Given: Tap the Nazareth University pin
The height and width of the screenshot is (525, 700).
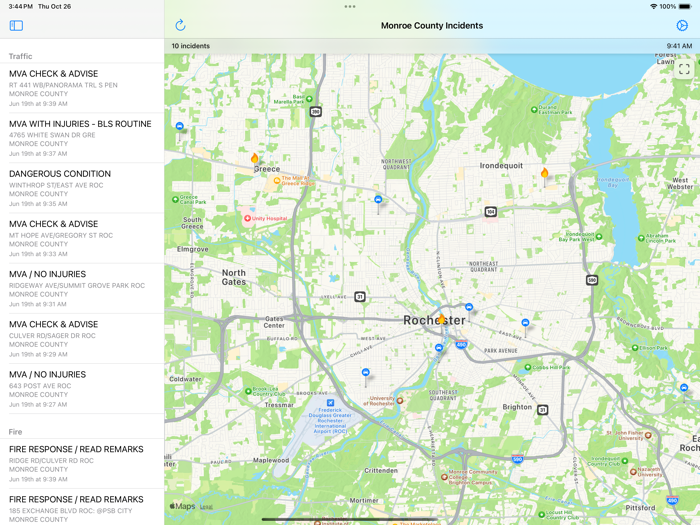Looking at the screenshot, I should point(633,471).
